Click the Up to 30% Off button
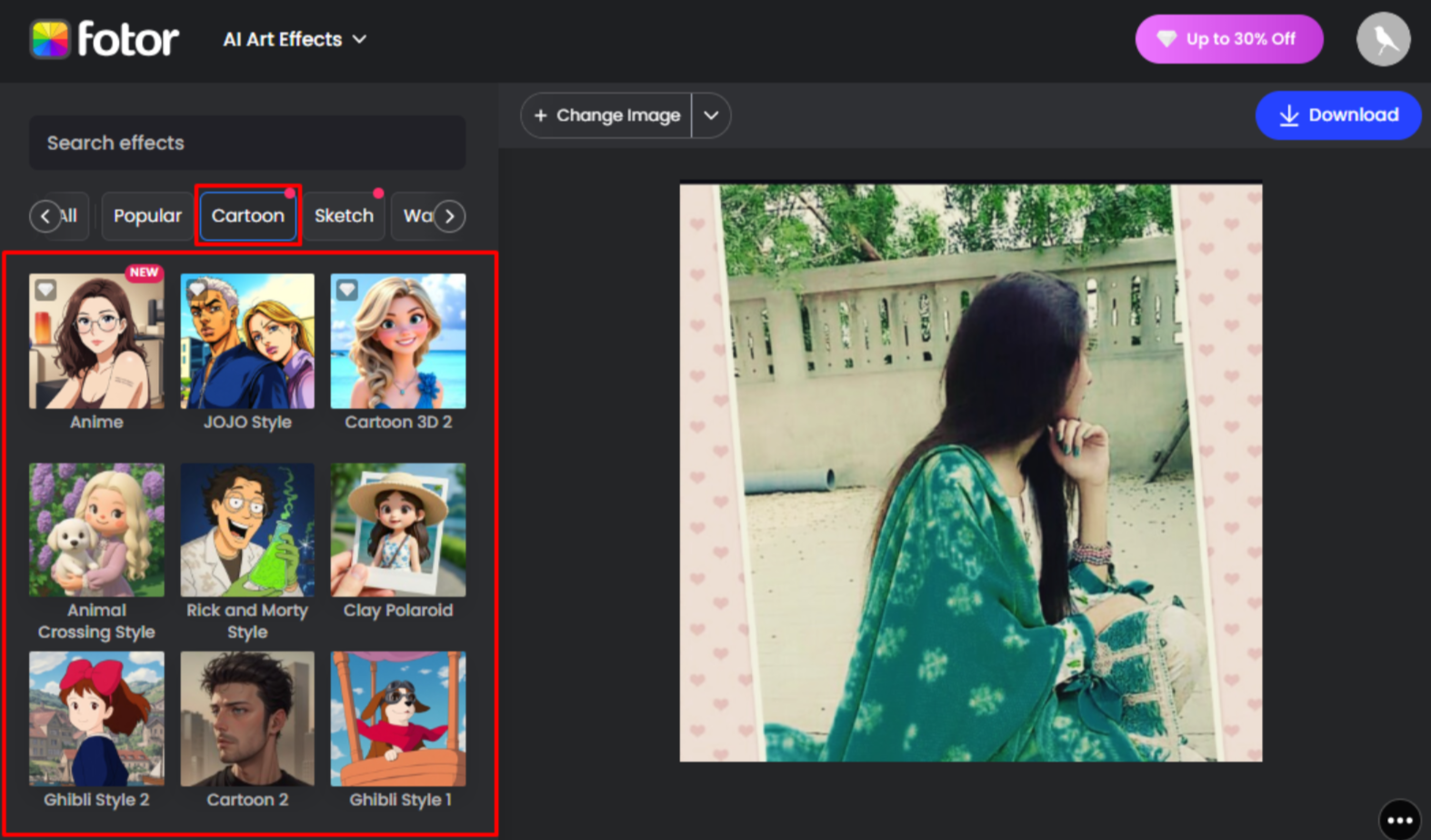This screenshot has width=1431, height=840. (1228, 39)
